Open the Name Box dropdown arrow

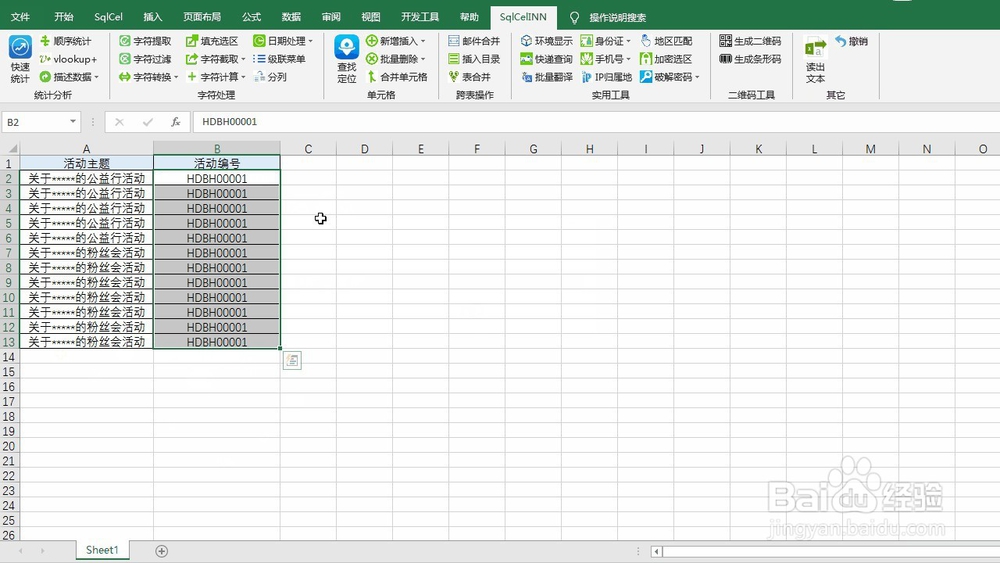click(x=73, y=121)
